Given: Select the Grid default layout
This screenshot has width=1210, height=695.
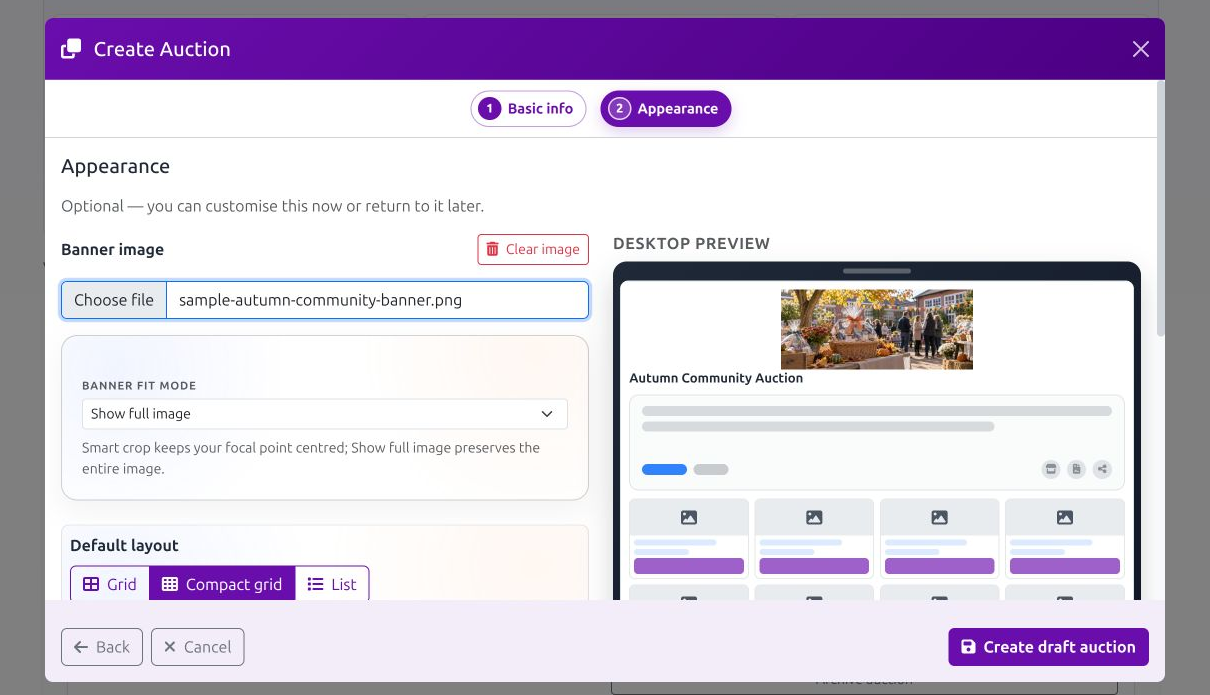Looking at the screenshot, I should pos(110,584).
